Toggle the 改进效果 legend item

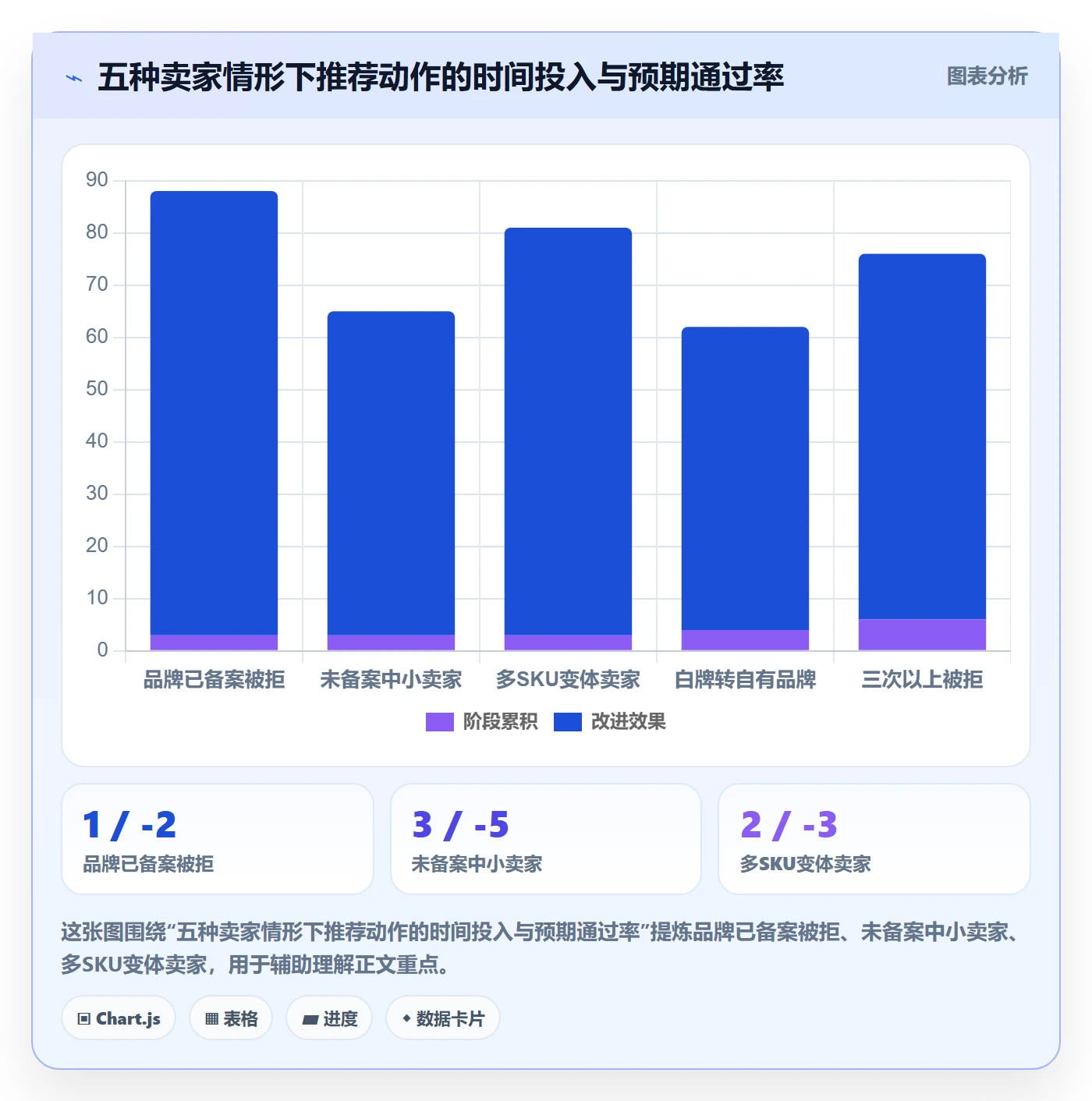click(610, 722)
